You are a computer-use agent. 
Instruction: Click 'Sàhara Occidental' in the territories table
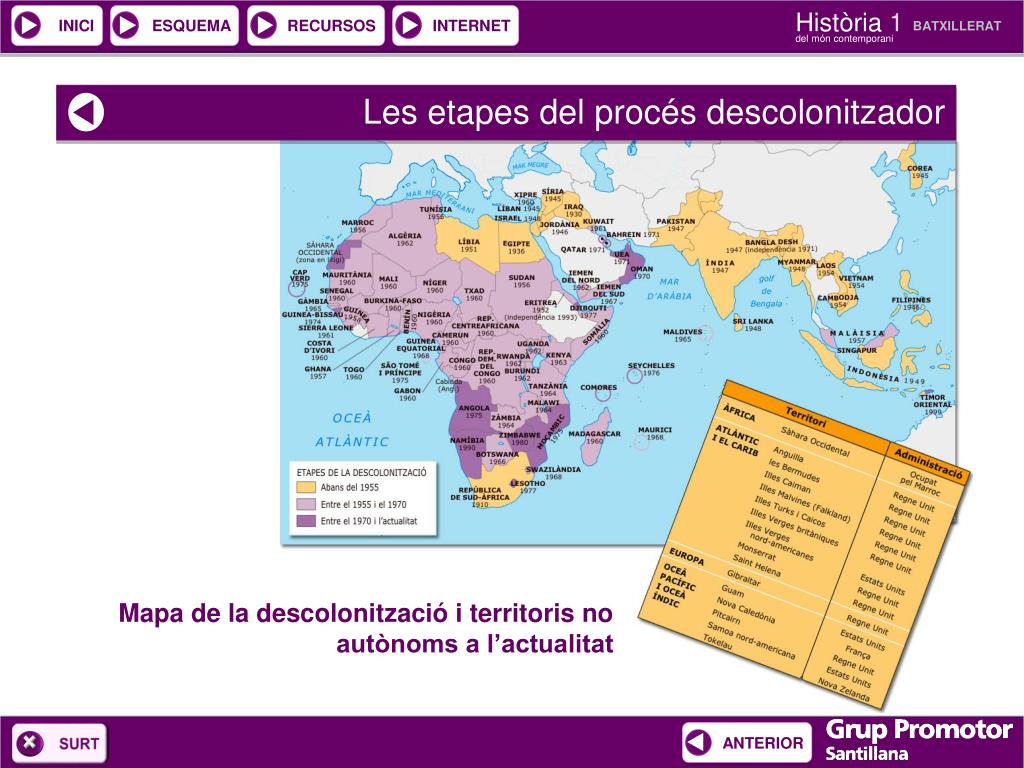coord(815,441)
